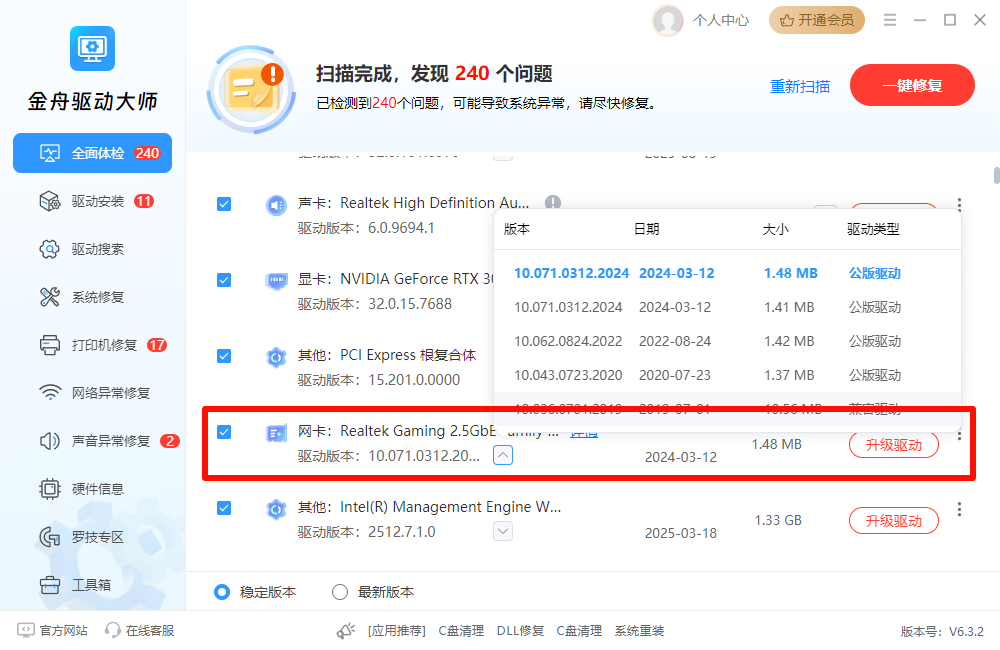1000x650 pixels.
Task: Click the 重新扫描 link
Action: (800, 86)
